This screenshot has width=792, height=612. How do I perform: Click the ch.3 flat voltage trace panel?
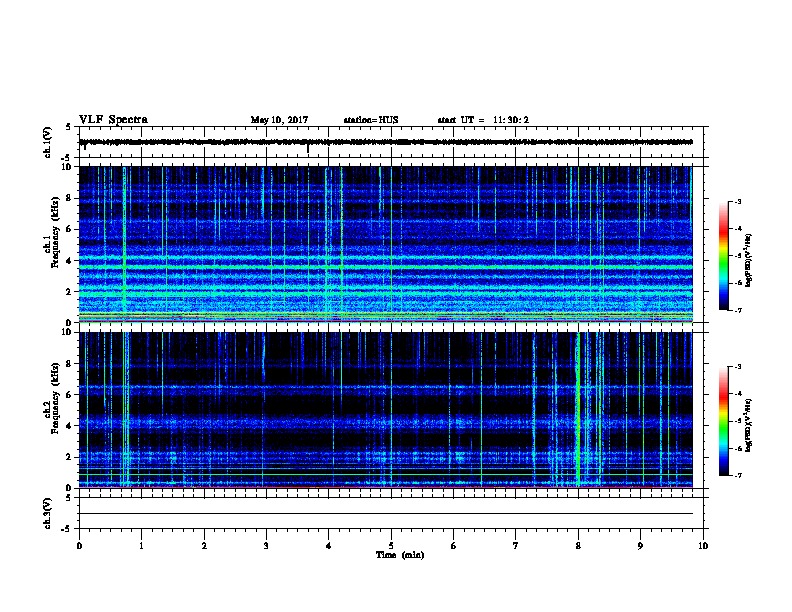[391, 513]
